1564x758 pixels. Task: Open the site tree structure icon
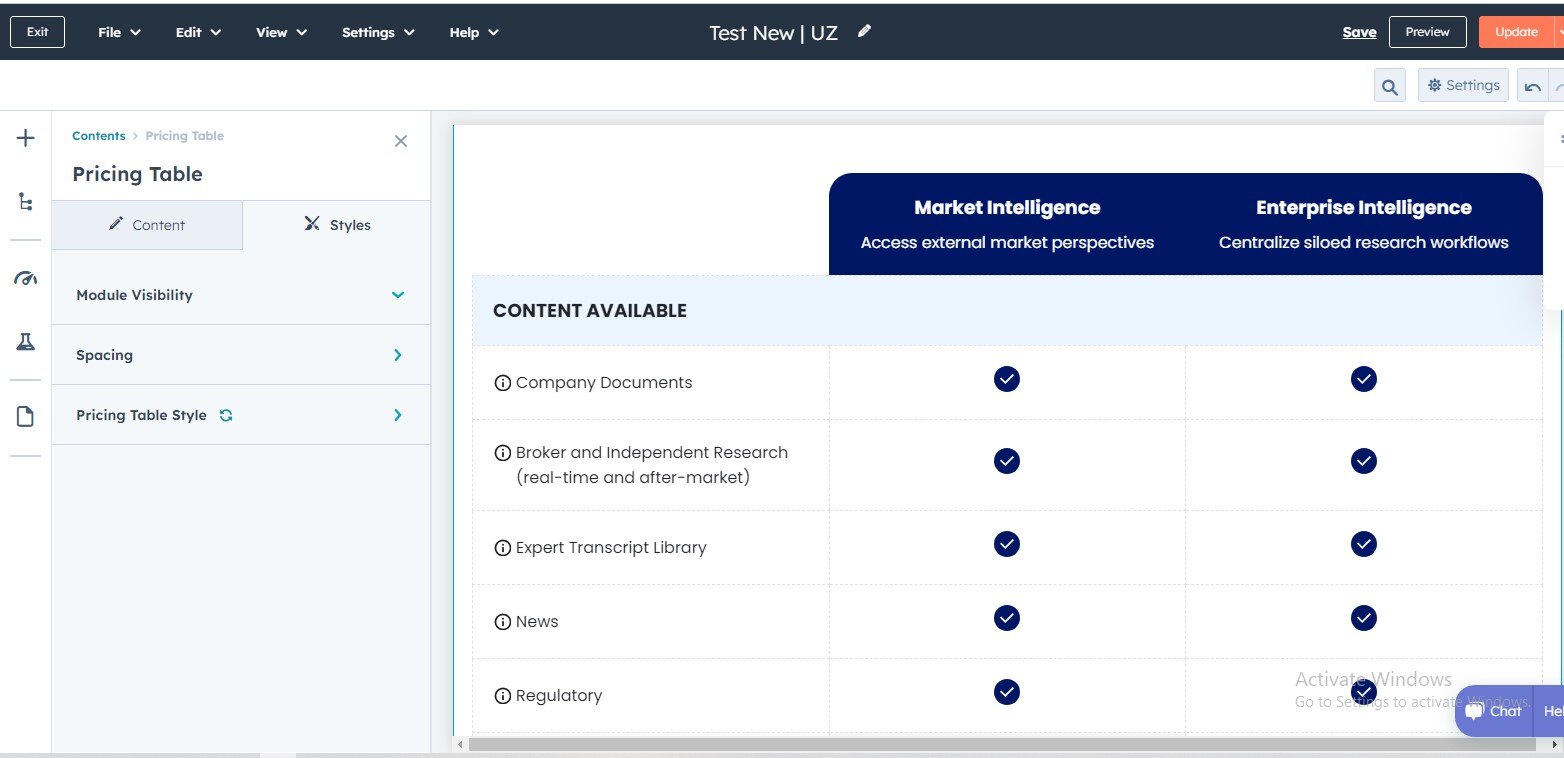click(26, 202)
